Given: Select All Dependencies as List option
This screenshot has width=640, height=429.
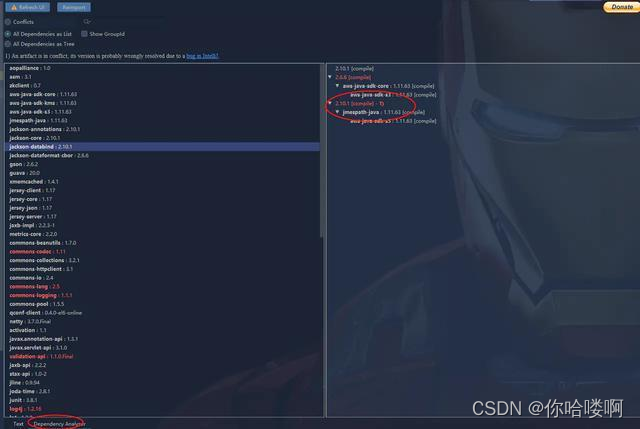Looking at the screenshot, I should (x=8, y=34).
